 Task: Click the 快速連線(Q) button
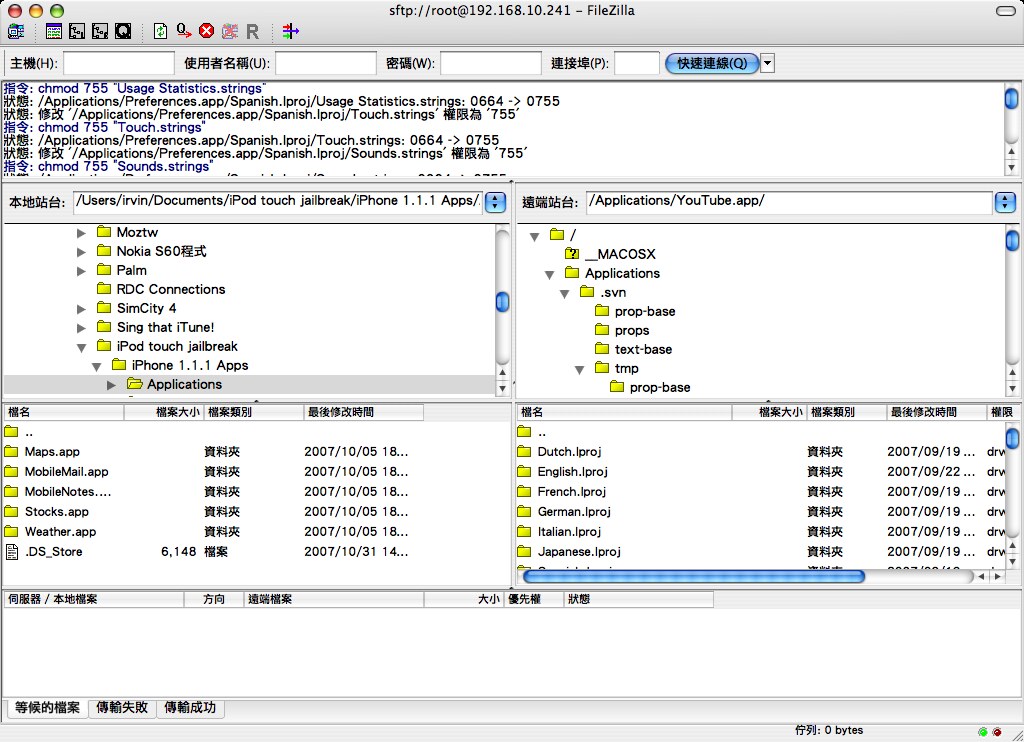click(x=711, y=63)
